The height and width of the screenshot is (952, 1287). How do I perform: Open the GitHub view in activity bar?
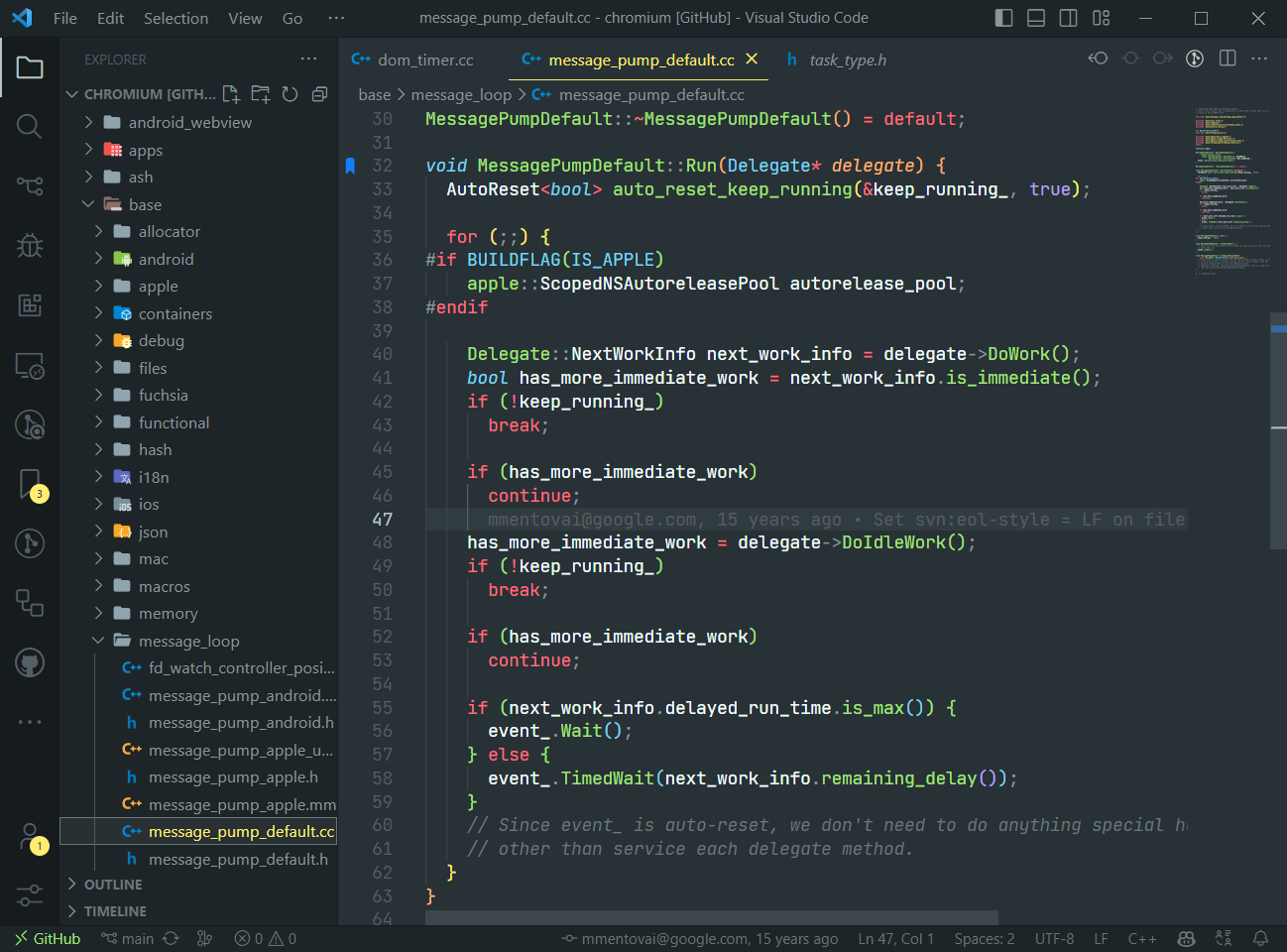point(30,662)
